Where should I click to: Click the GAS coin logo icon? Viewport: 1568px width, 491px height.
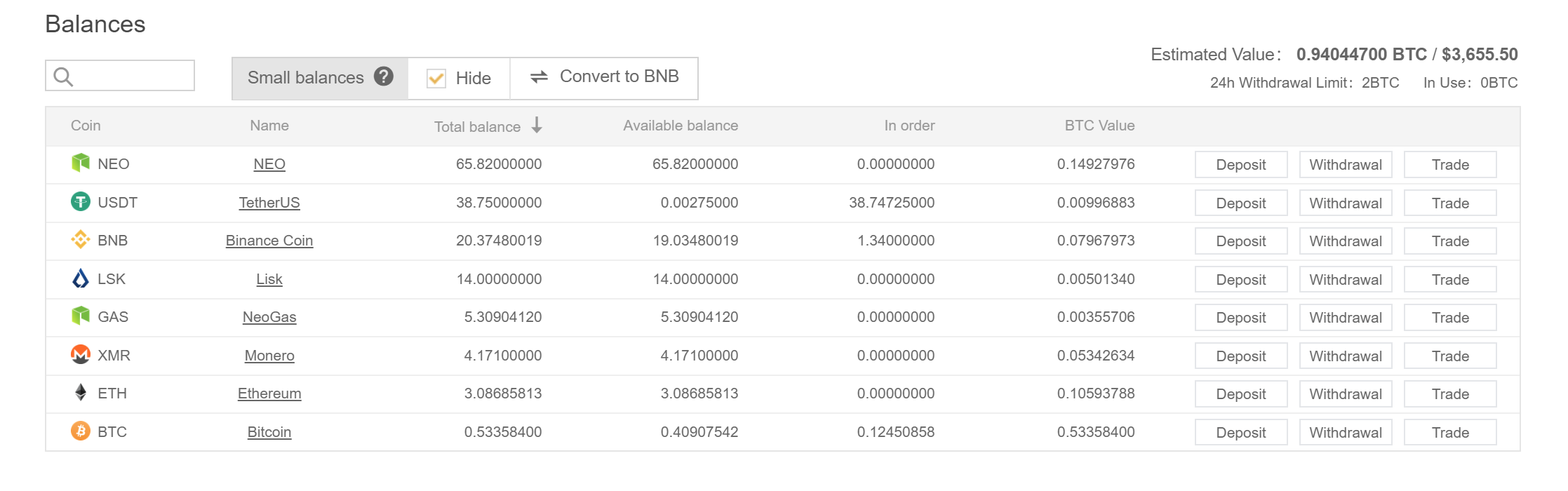pyautogui.click(x=81, y=316)
